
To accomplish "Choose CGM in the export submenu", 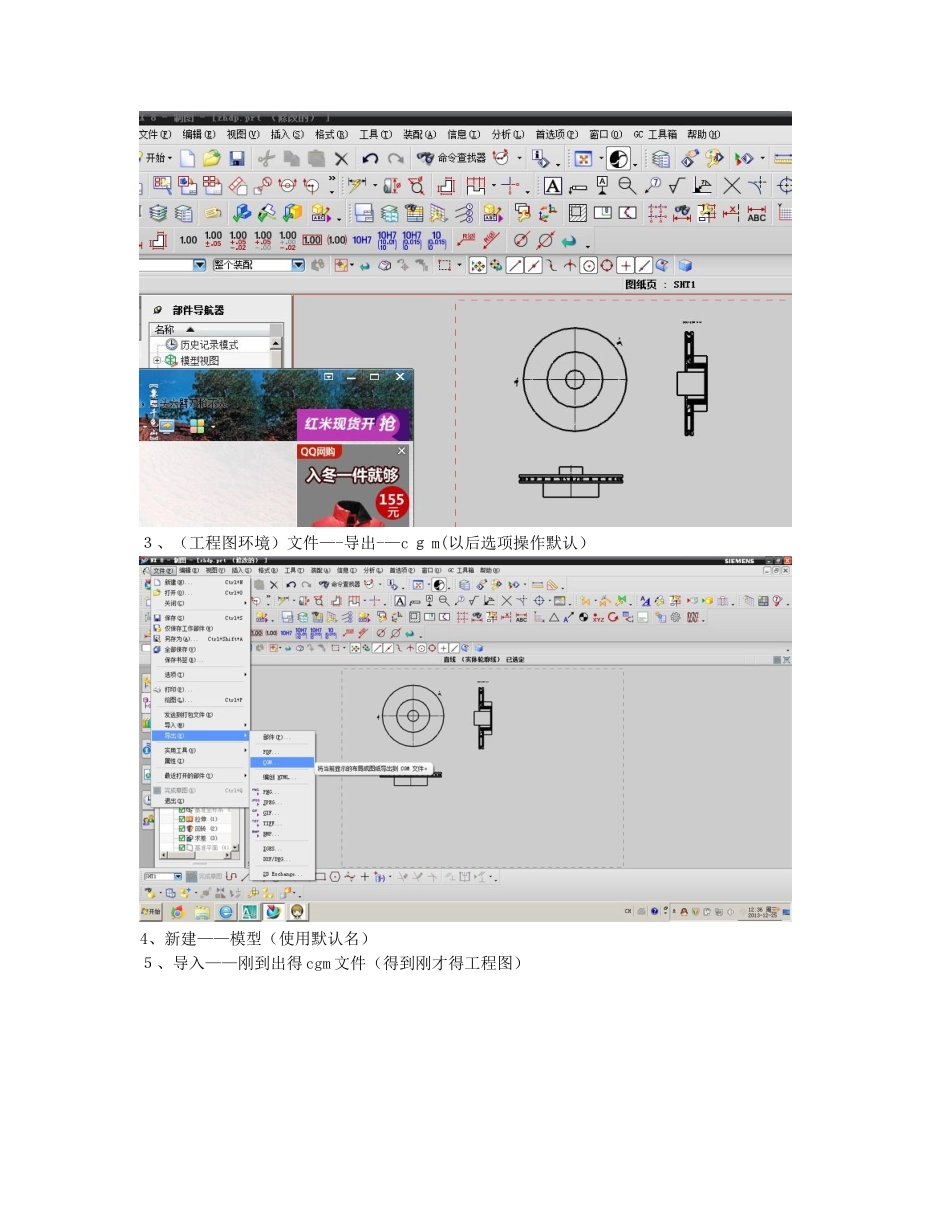I will 282,762.
